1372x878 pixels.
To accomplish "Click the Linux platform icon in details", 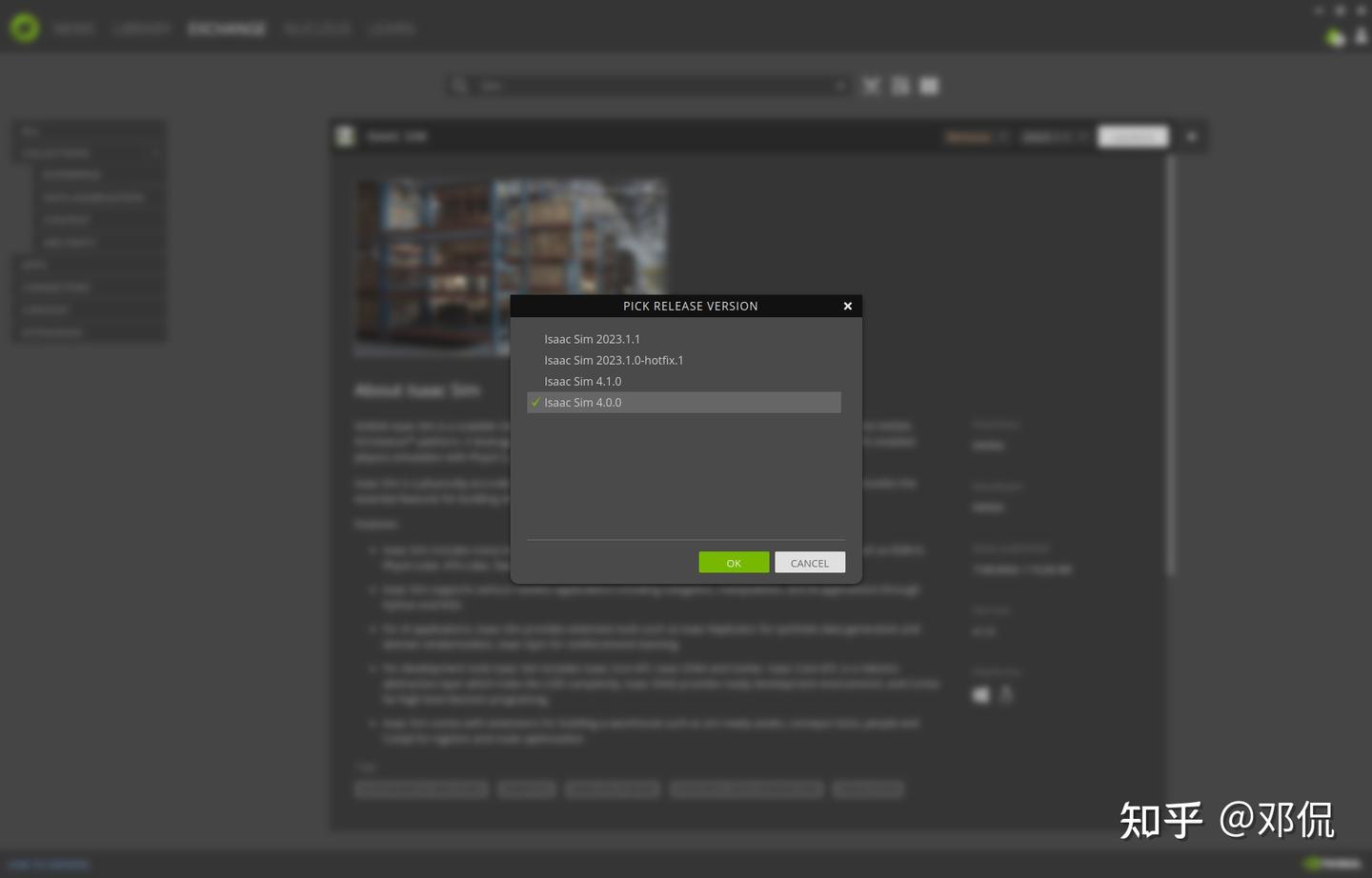I will pyautogui.click(x=1006, y=695).
